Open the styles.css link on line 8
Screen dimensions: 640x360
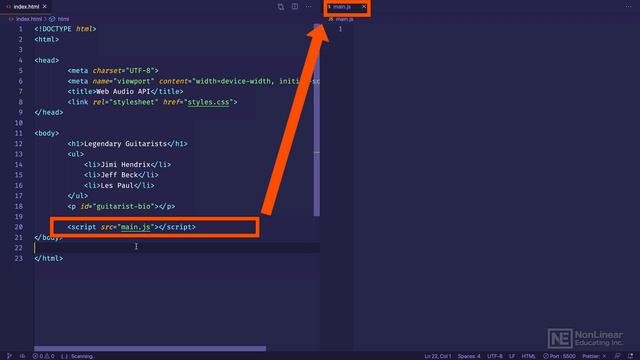click(x=208, y=102)
